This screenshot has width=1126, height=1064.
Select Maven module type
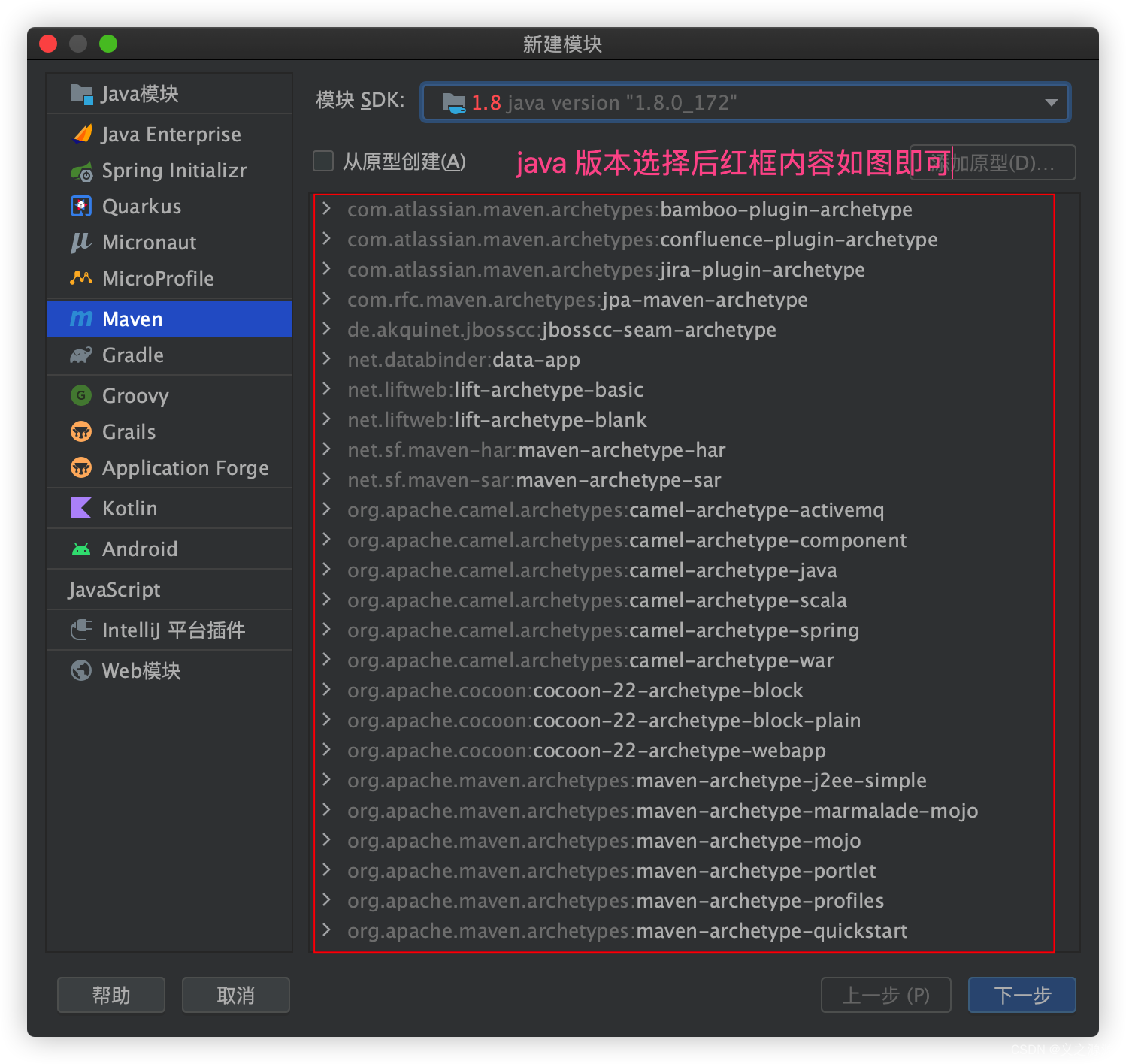pyautogui.click(x=169, y=319)
